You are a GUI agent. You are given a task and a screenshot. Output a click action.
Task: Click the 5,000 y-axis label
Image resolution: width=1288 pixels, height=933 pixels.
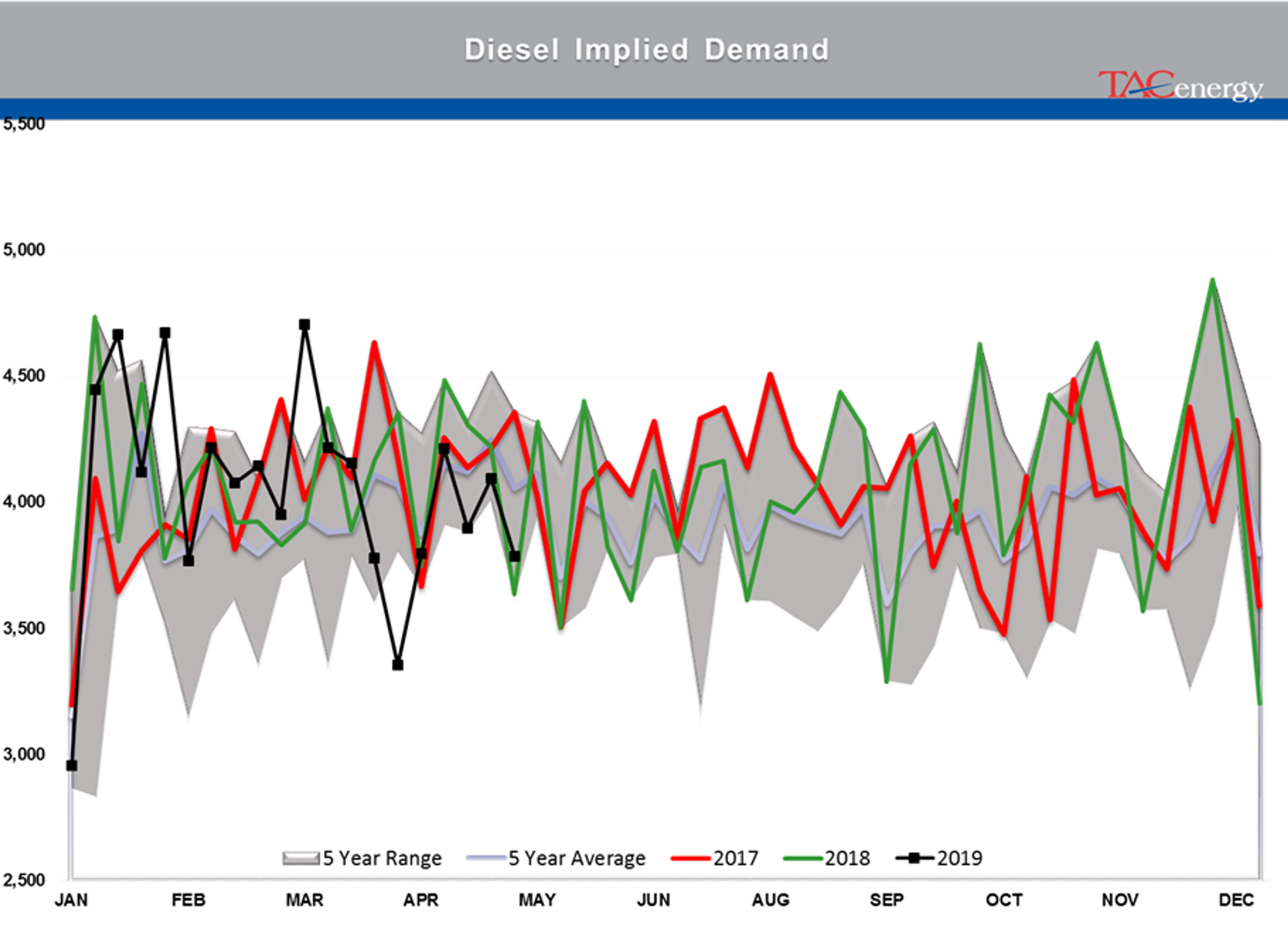23,249
